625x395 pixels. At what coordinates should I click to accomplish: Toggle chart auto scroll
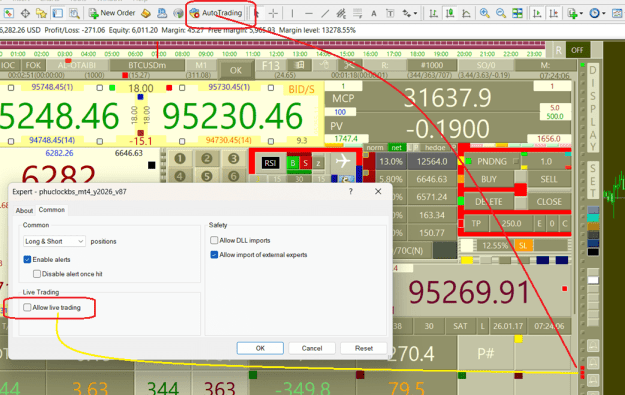[537, 14]
